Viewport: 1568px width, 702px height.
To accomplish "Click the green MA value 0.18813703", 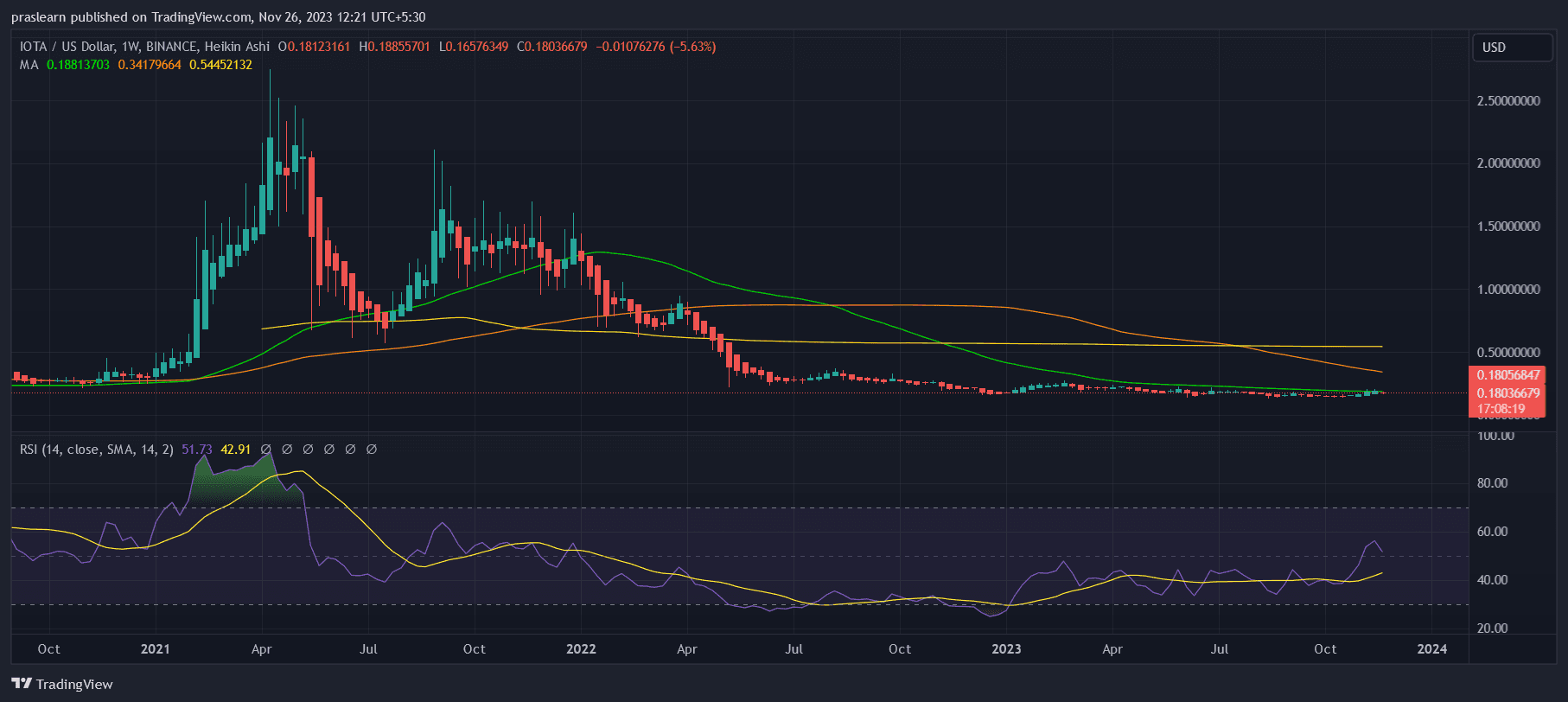I will tap(78, 65).
